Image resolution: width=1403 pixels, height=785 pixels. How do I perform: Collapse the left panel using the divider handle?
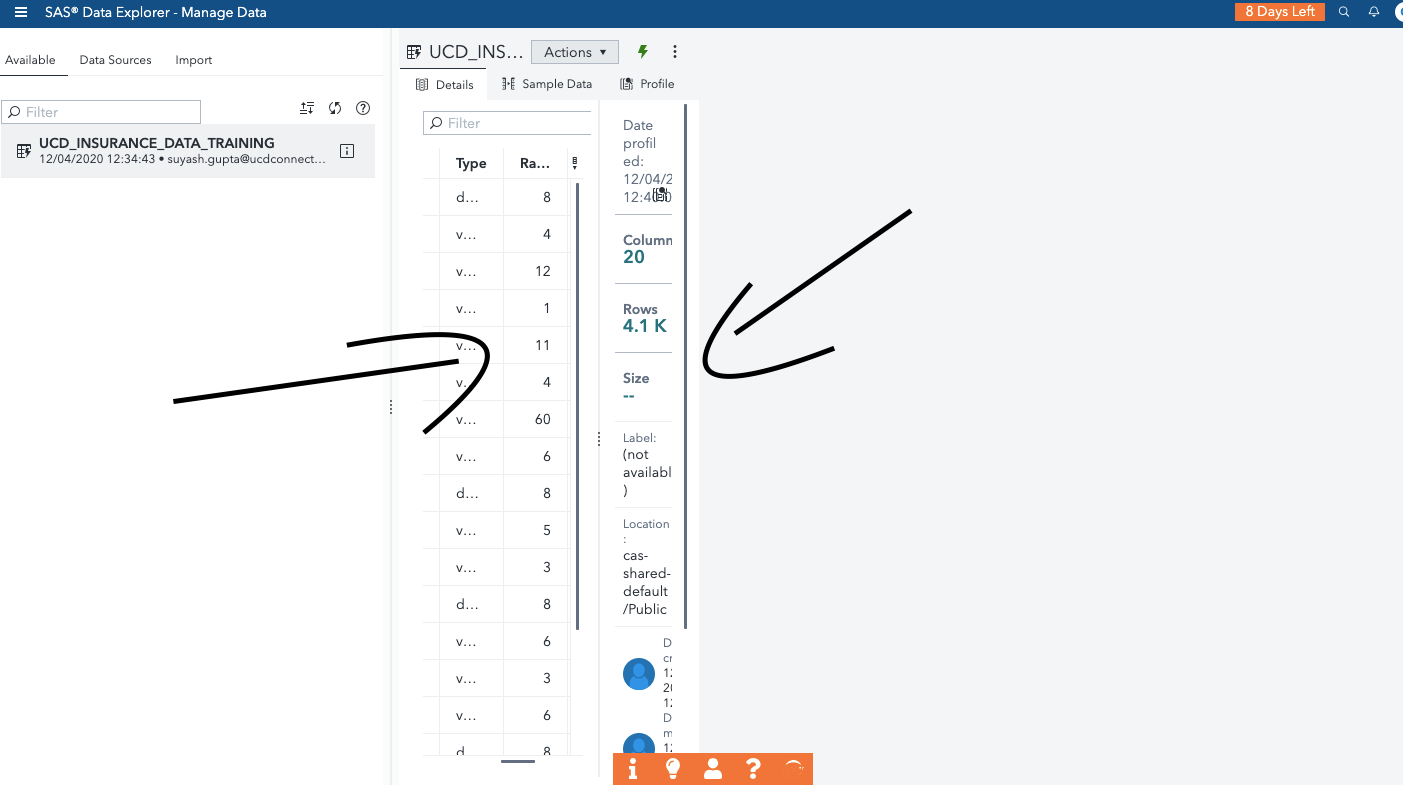coord(390,407)
